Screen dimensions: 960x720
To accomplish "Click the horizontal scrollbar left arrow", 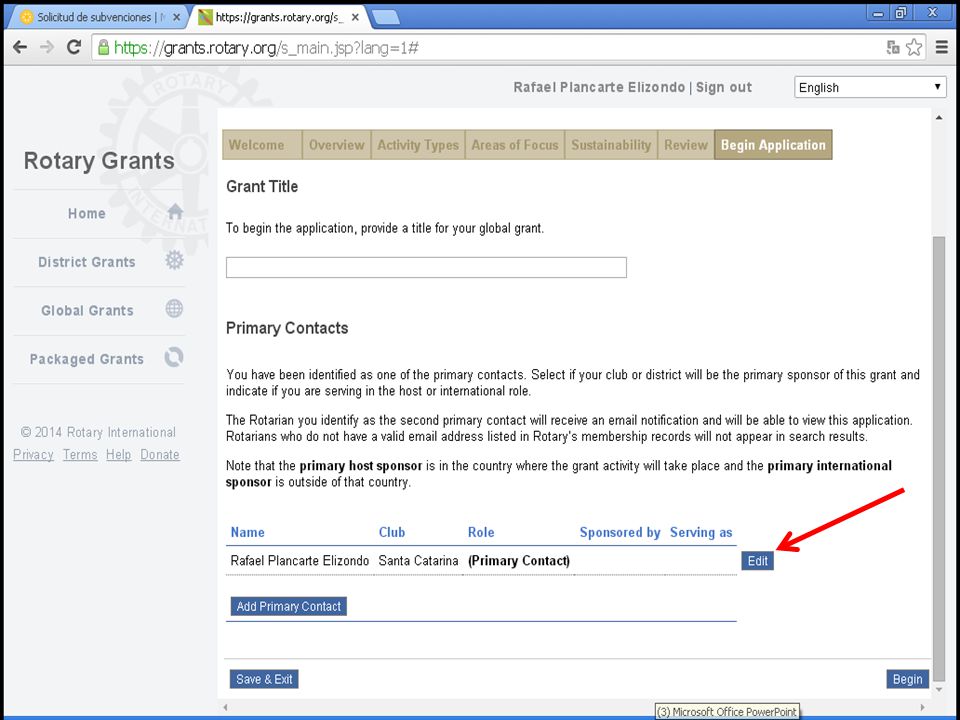I will coord(225,707).
